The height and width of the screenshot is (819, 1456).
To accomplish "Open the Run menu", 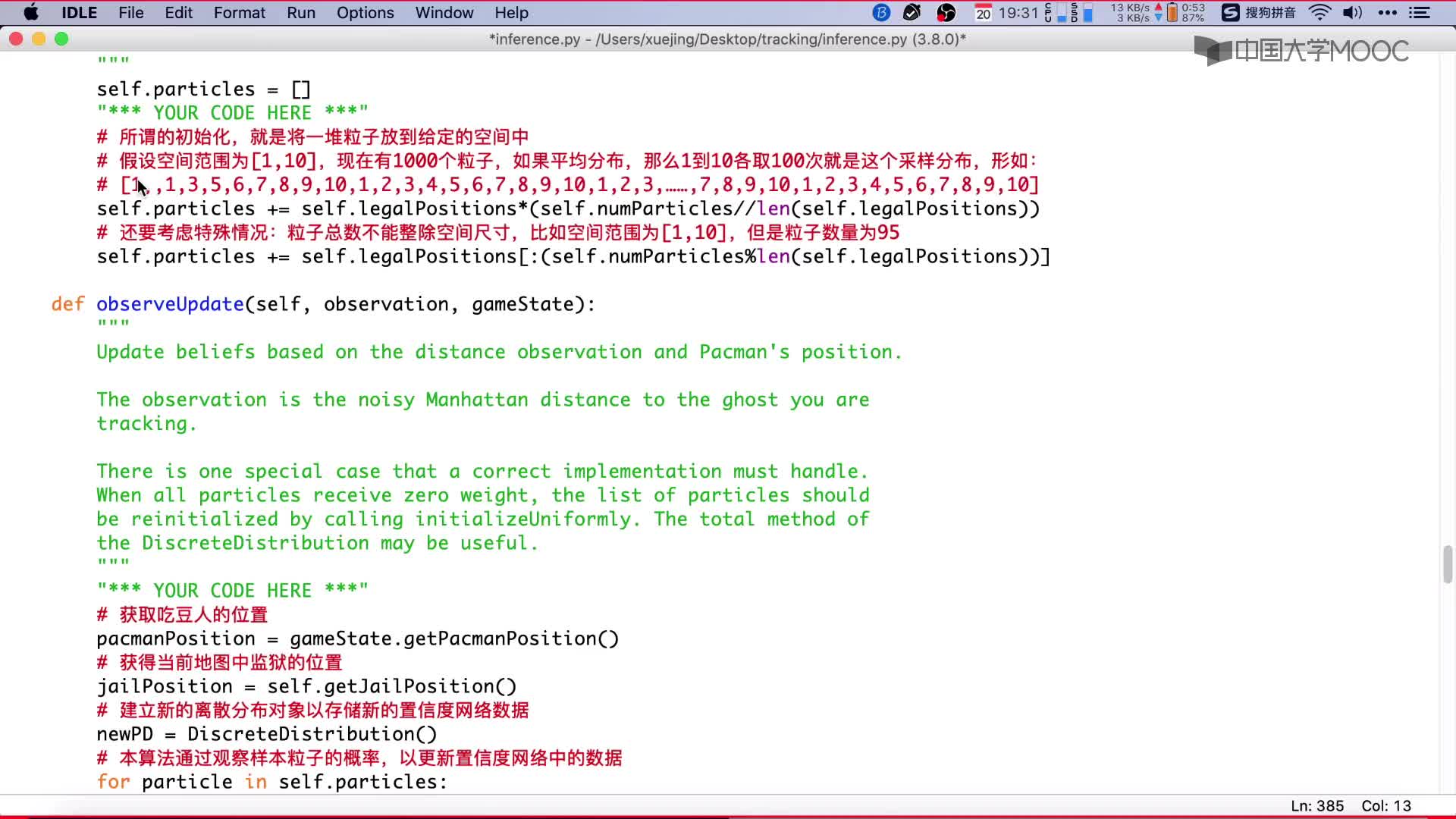I will [x=301, y=13].
